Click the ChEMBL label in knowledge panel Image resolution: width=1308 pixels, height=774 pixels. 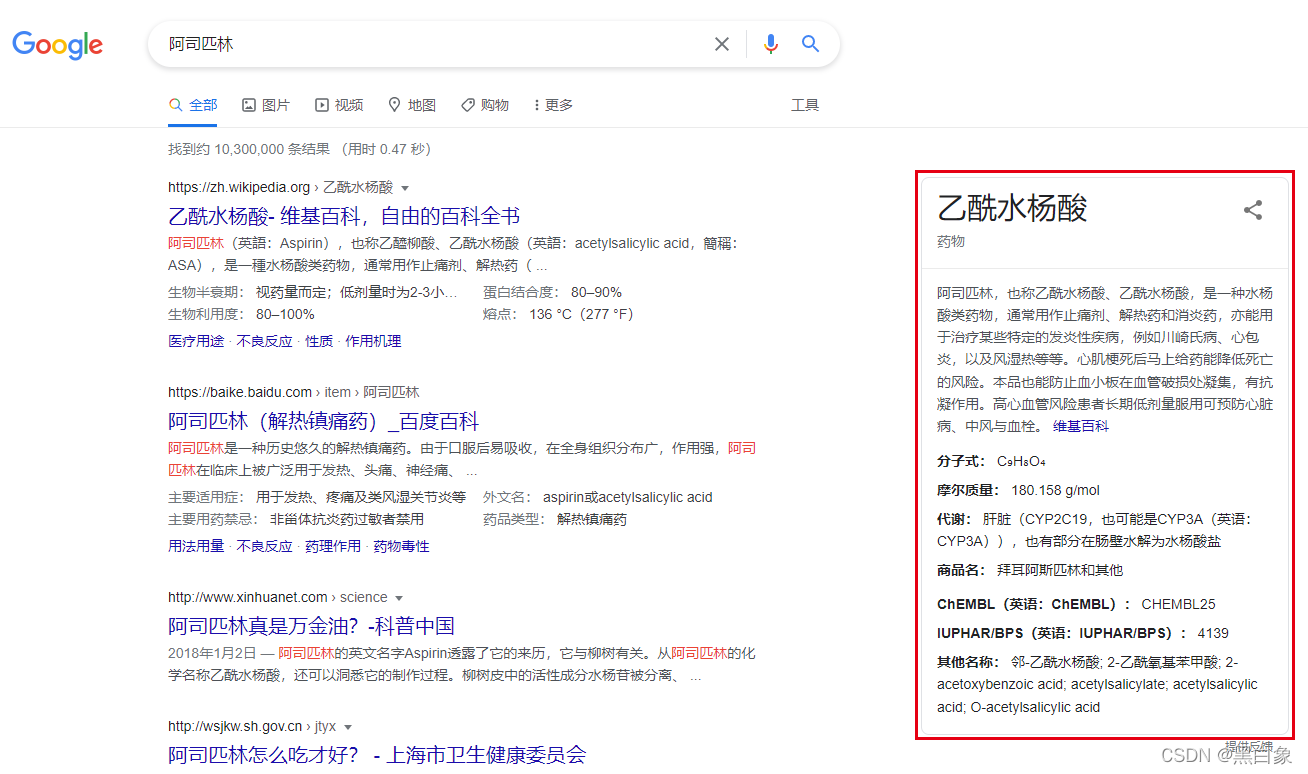click(1034, 604)
